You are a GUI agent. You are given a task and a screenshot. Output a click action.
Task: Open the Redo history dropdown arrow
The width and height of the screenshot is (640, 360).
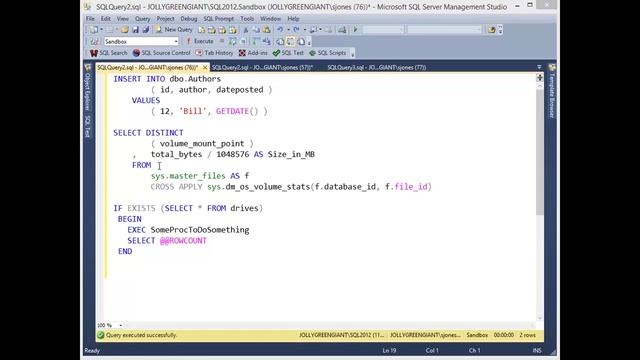click(x=304, y=30)
